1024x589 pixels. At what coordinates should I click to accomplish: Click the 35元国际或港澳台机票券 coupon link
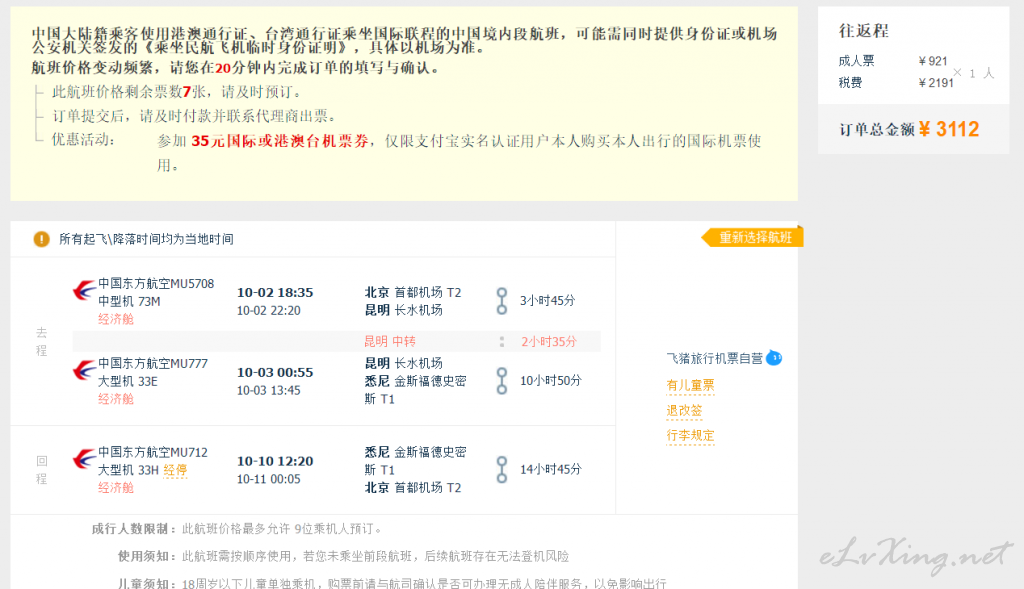pyautogui.click(x=280, y=141)
